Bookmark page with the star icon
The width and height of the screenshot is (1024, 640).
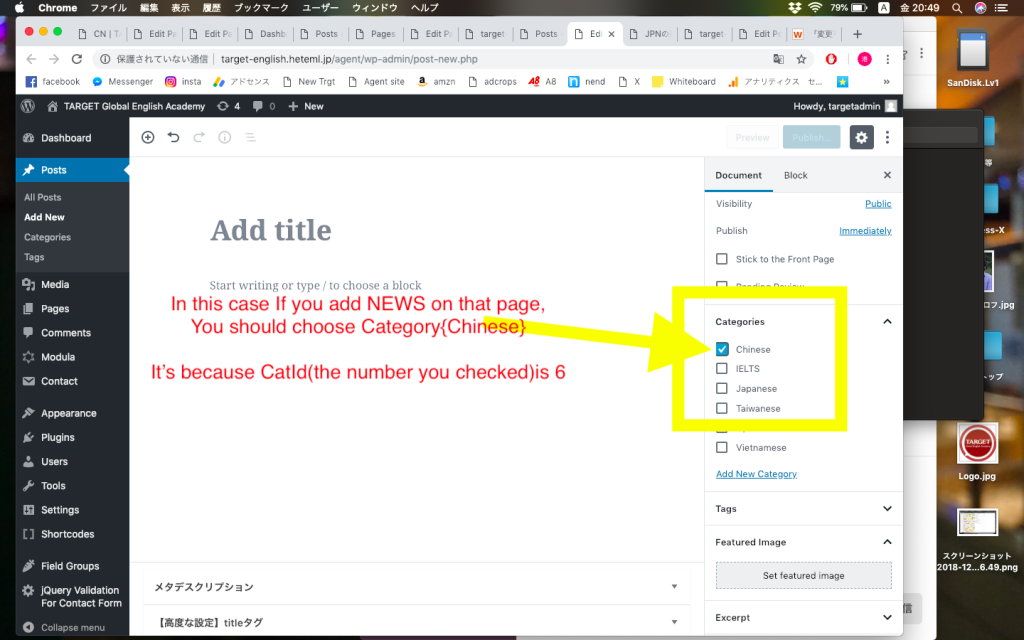801,59
